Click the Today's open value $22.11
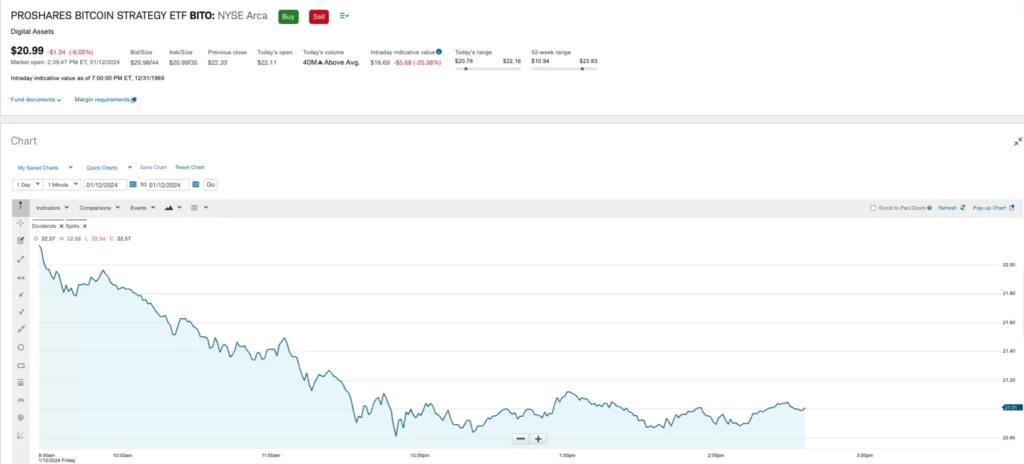1024x464 pixels. click(268, 63)
